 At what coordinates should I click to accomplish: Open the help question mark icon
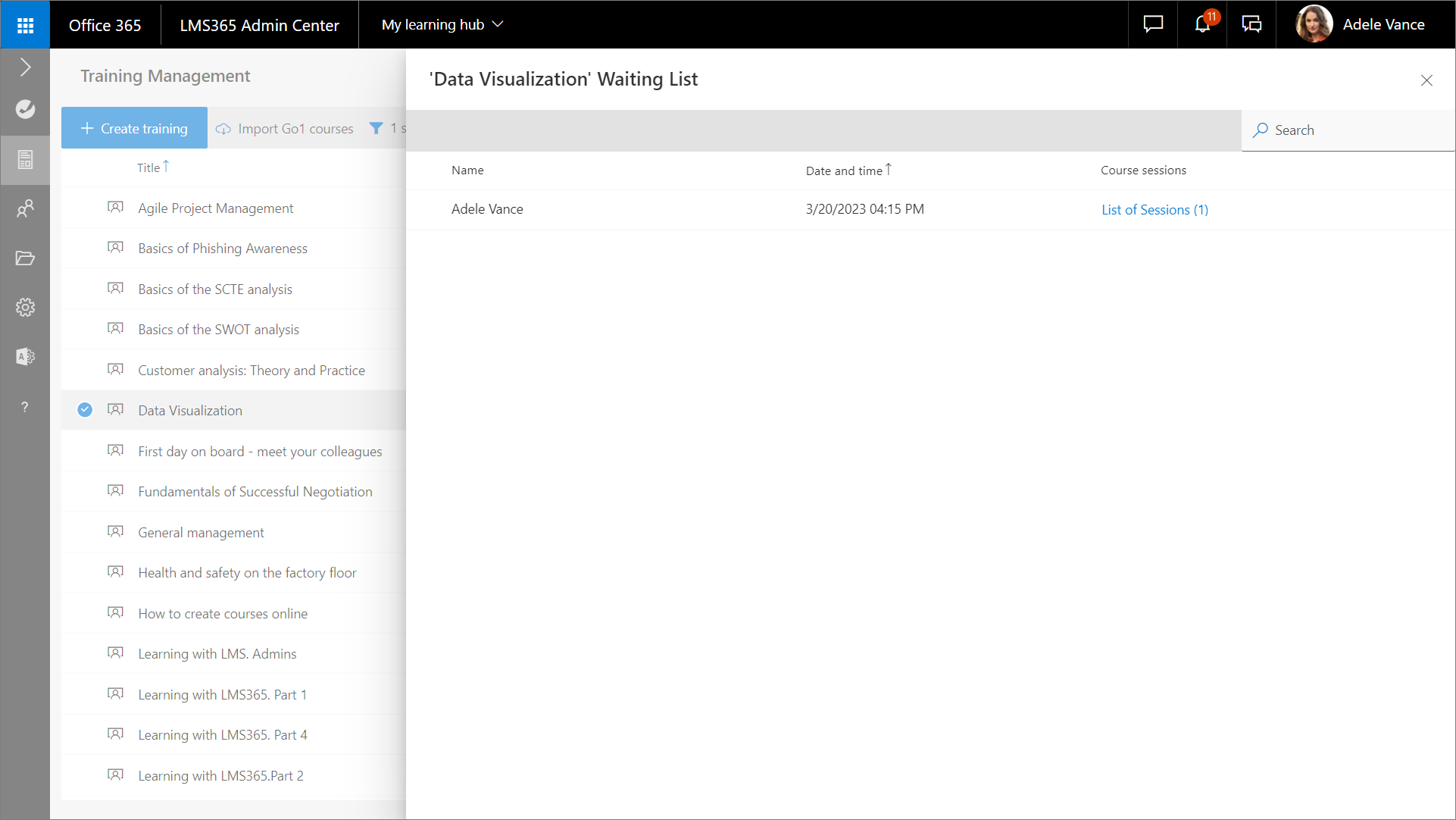click(25, 407)
